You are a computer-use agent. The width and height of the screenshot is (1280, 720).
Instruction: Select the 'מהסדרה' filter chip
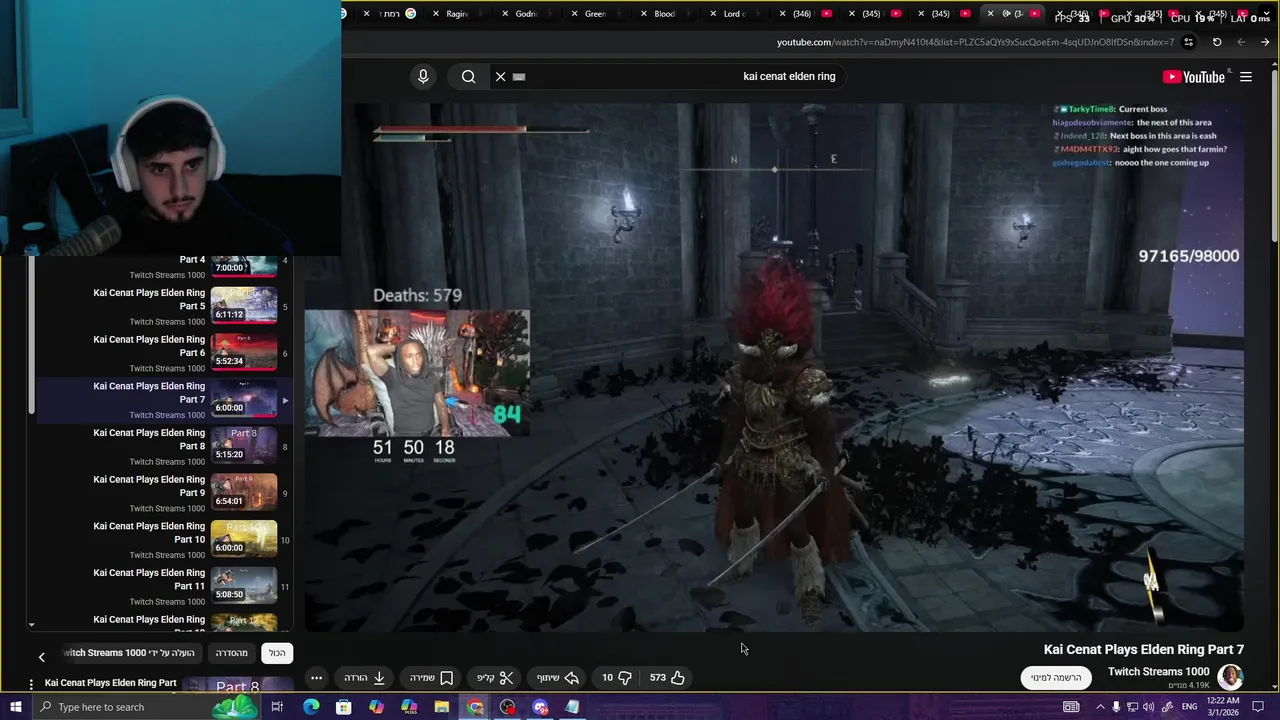click(x=232, y=653)
